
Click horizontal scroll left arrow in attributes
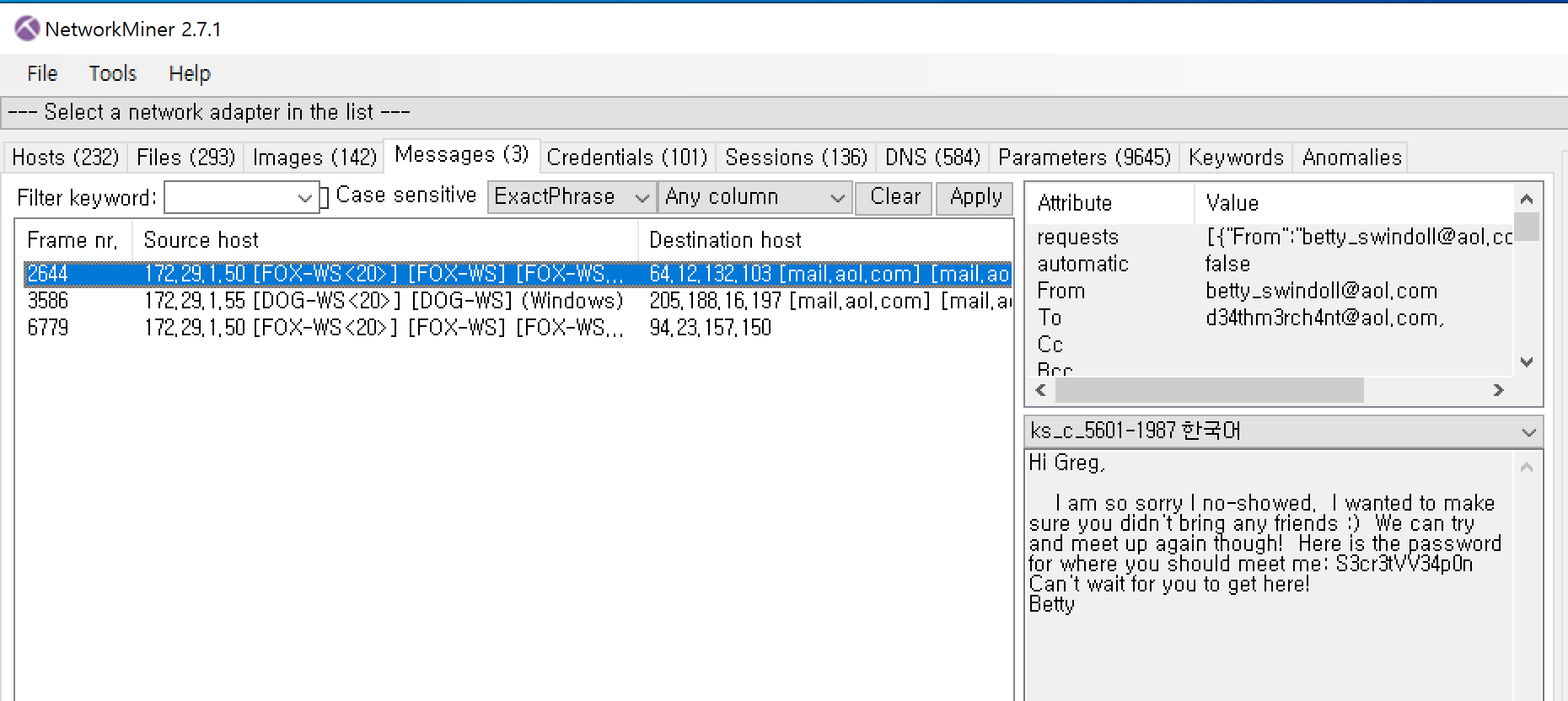pos(1041,390)
